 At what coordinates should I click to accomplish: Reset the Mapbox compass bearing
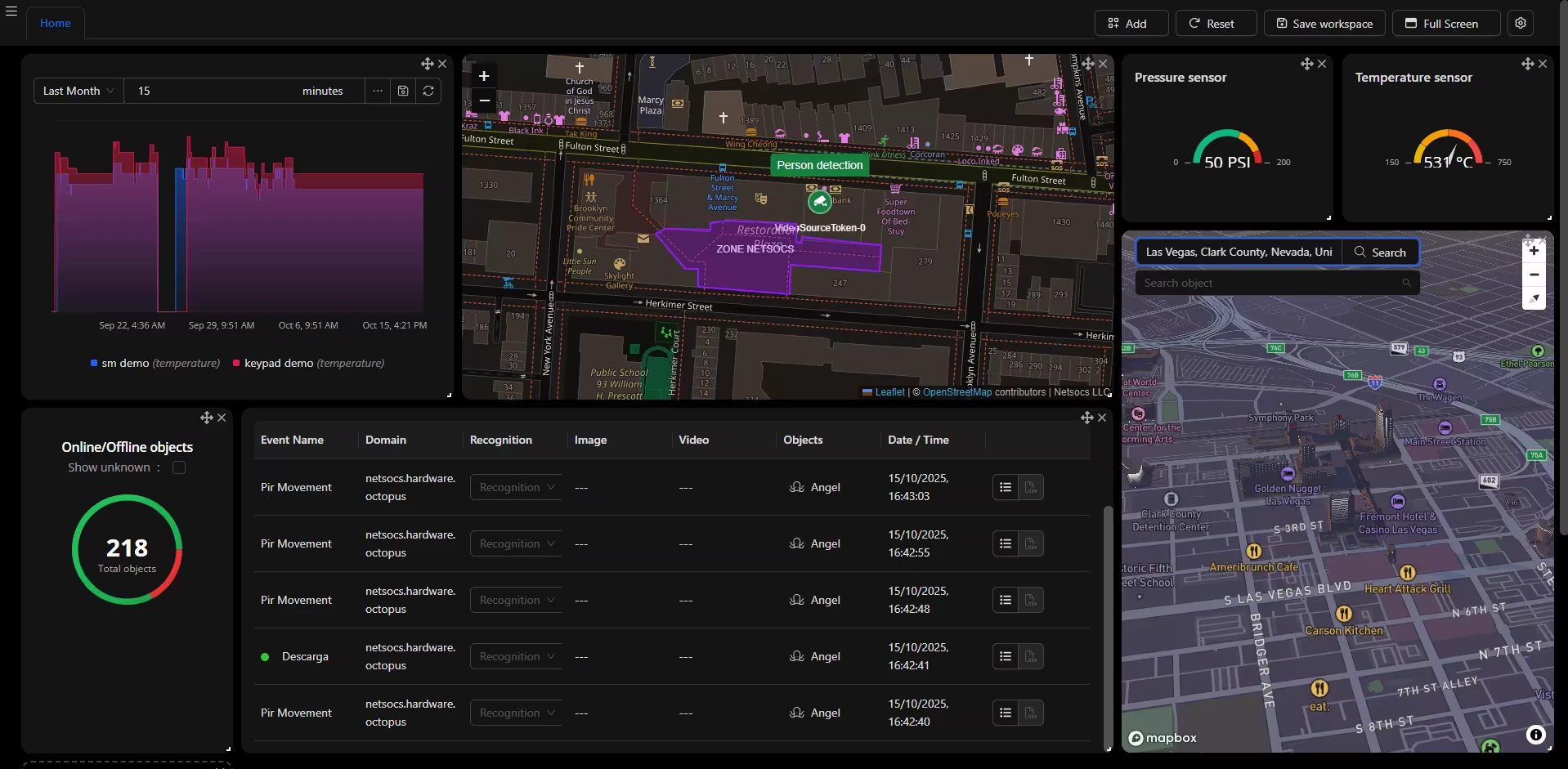(x=1534, y=298)
